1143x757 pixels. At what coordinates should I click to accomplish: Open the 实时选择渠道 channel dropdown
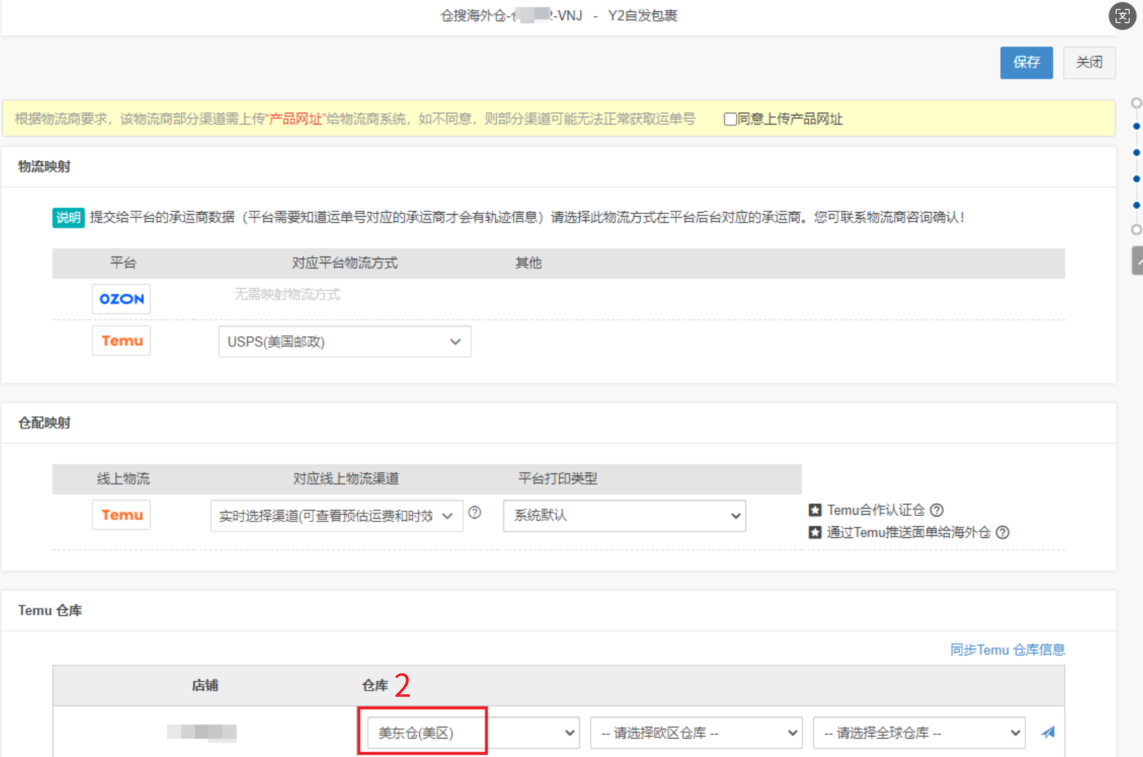coord(336,516)
